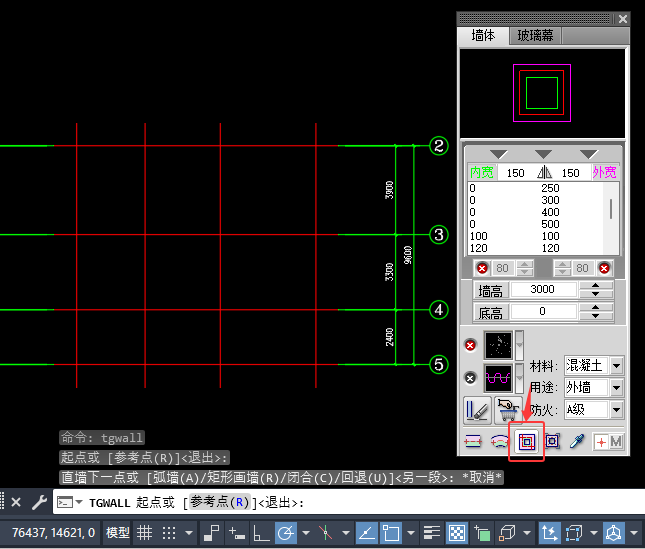Adjust the wave pattern slider
This screenshot has width=645, height=549.
coord(520,378)
